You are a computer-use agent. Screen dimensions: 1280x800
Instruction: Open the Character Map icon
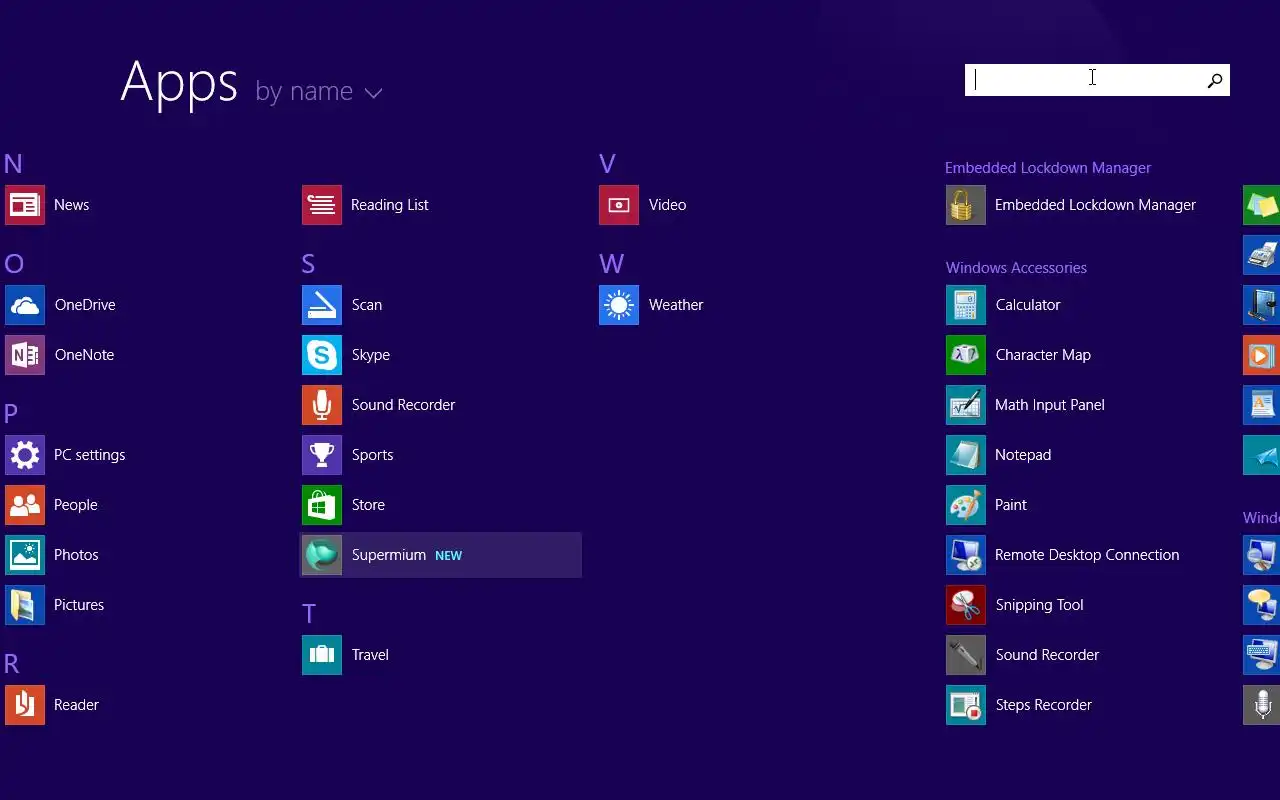pyautogui.click(x=966, y=355)
